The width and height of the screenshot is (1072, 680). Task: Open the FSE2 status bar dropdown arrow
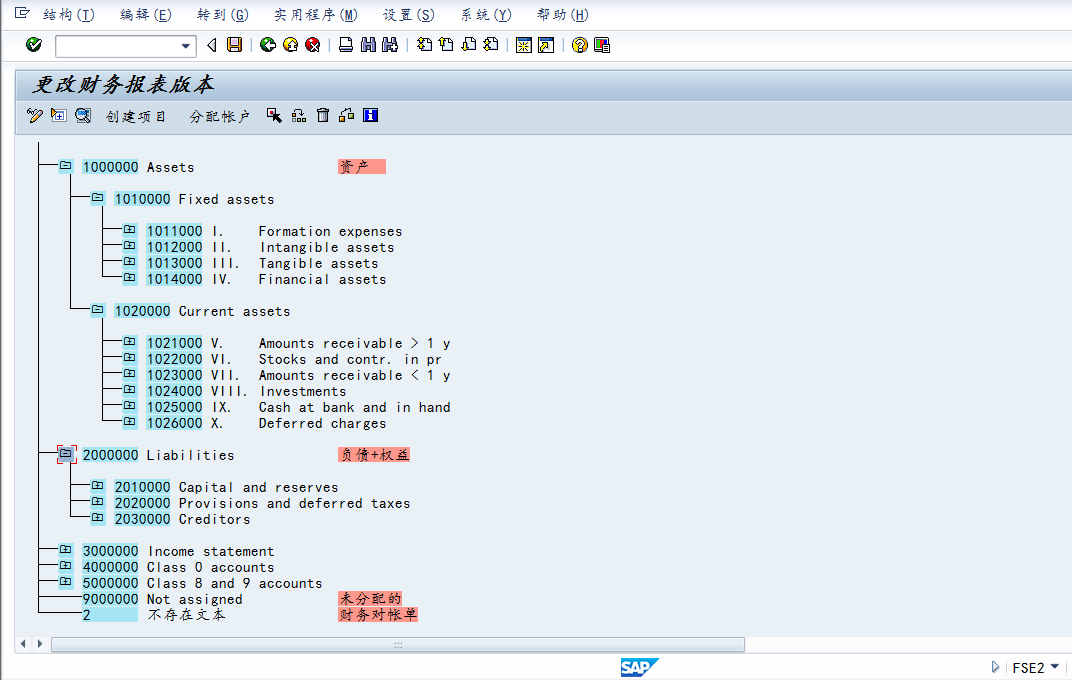click(x=1055, y=667)
